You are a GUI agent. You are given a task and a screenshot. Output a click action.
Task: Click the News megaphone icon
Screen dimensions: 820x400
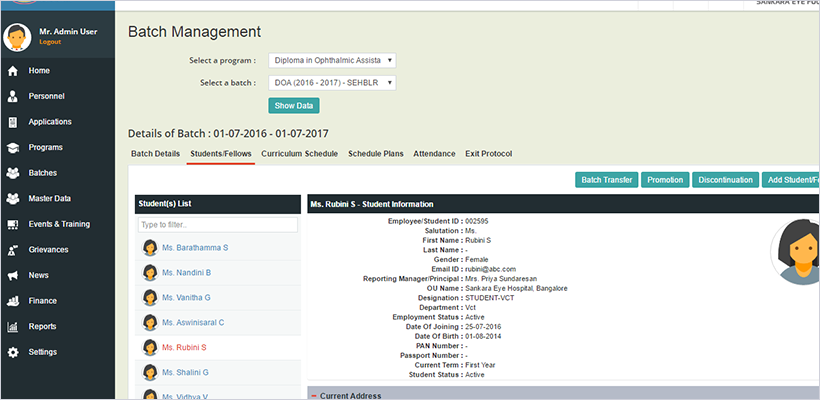[13, 275]
